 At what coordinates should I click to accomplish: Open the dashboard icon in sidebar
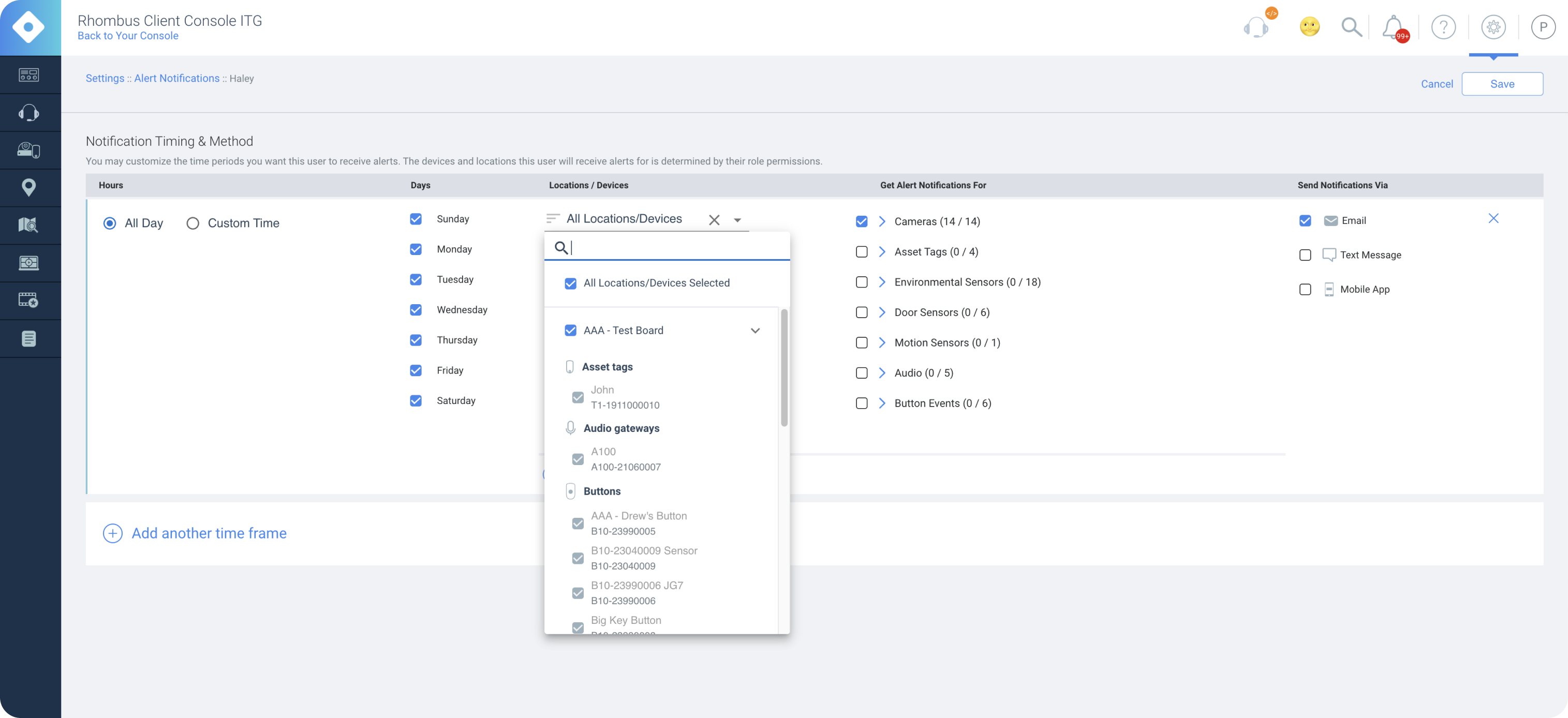click(28, 75)
